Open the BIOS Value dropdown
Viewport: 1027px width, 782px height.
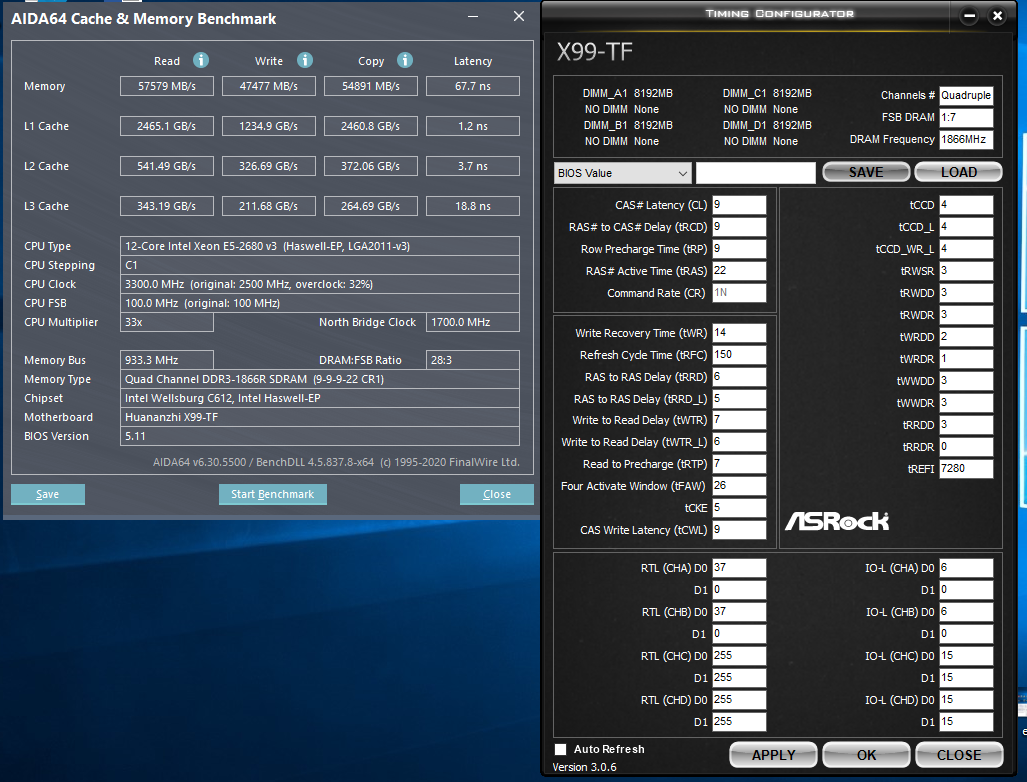[x=622, y=173]
